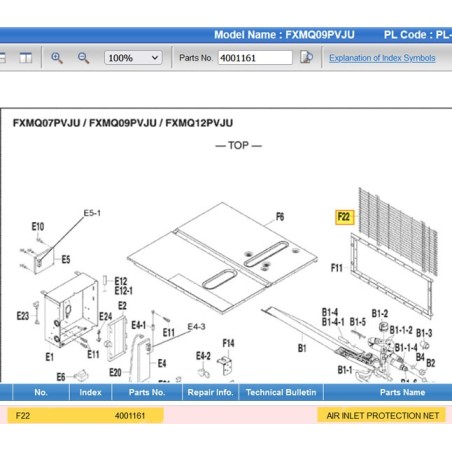This screenshot has height=452, width=452.
Task: Select the highlighted F22 label in diagram
Action: coord(344,217)
